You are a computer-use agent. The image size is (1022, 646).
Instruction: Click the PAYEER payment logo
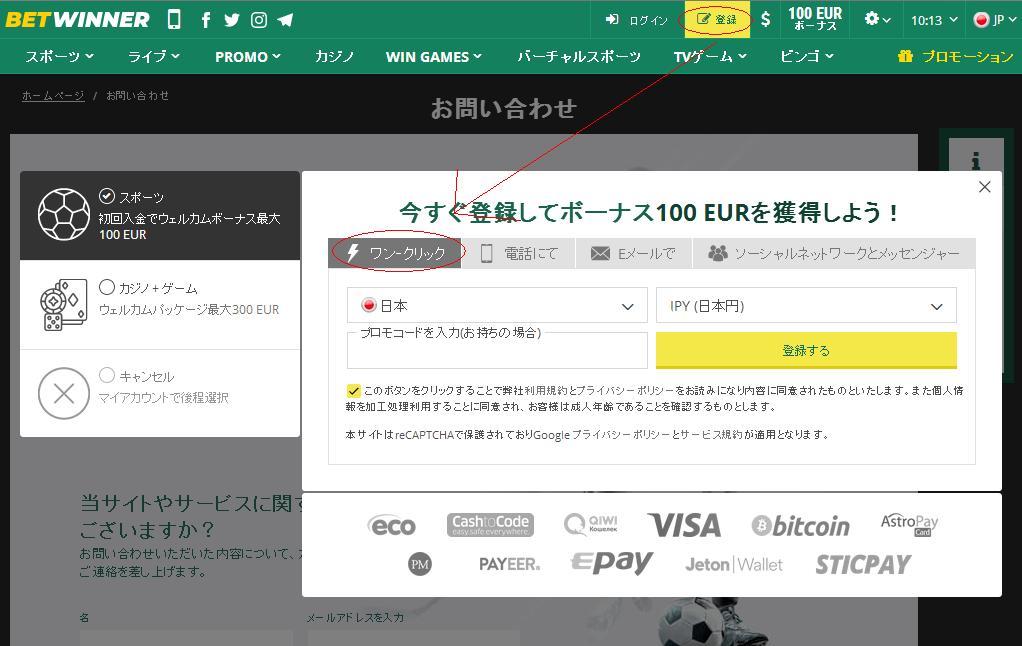click(x=509, y=564)
